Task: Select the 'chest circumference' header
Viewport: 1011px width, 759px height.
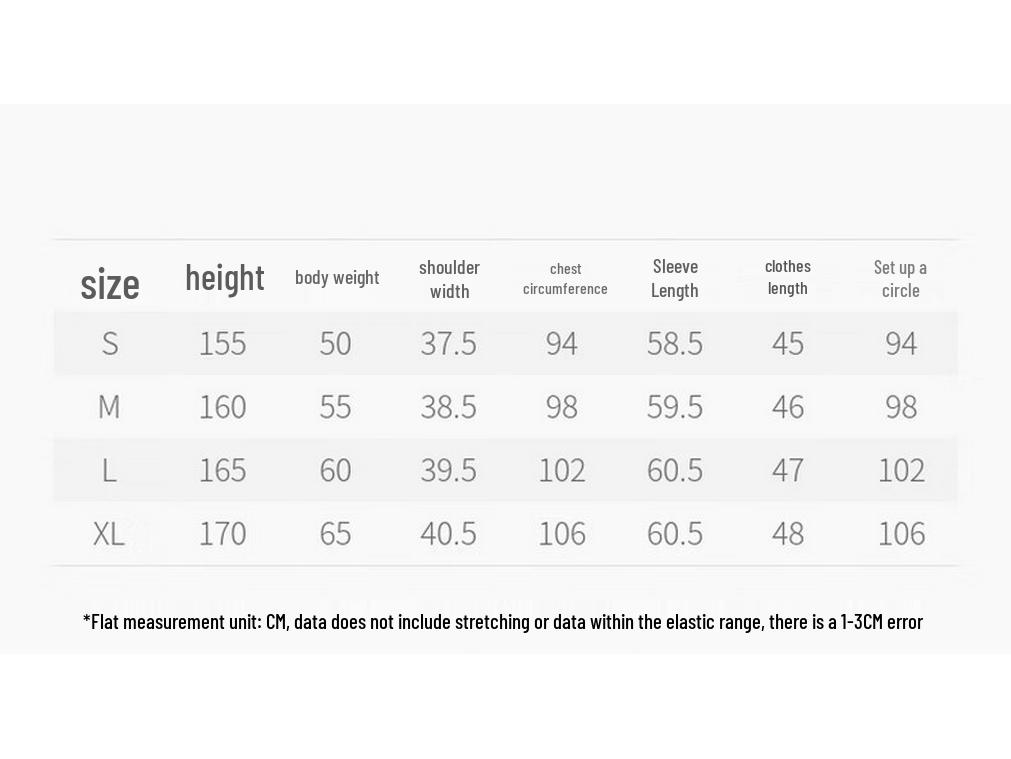Action: pyautogui.click(x=565, y=279)
